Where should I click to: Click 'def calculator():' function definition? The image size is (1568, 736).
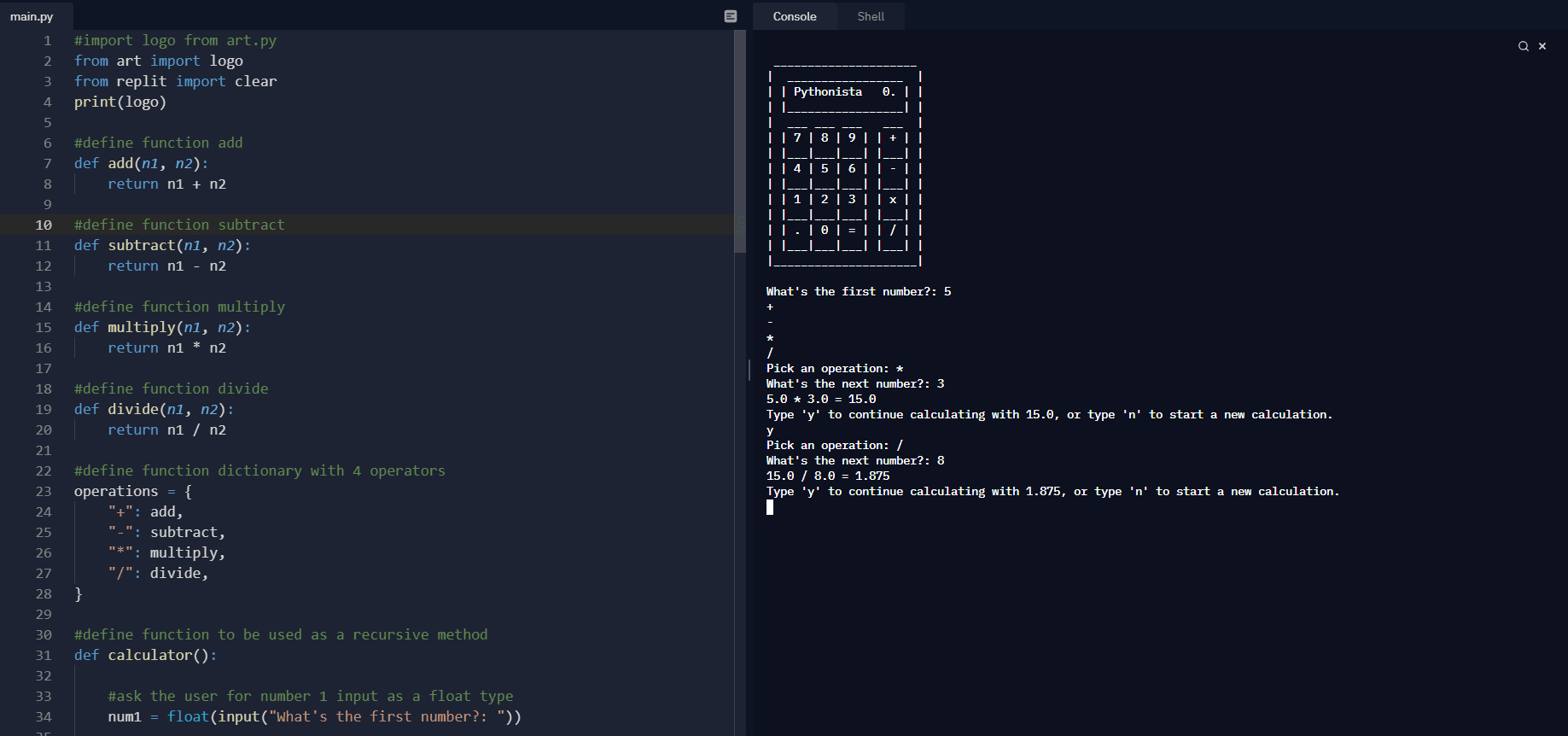click(145, 655)
